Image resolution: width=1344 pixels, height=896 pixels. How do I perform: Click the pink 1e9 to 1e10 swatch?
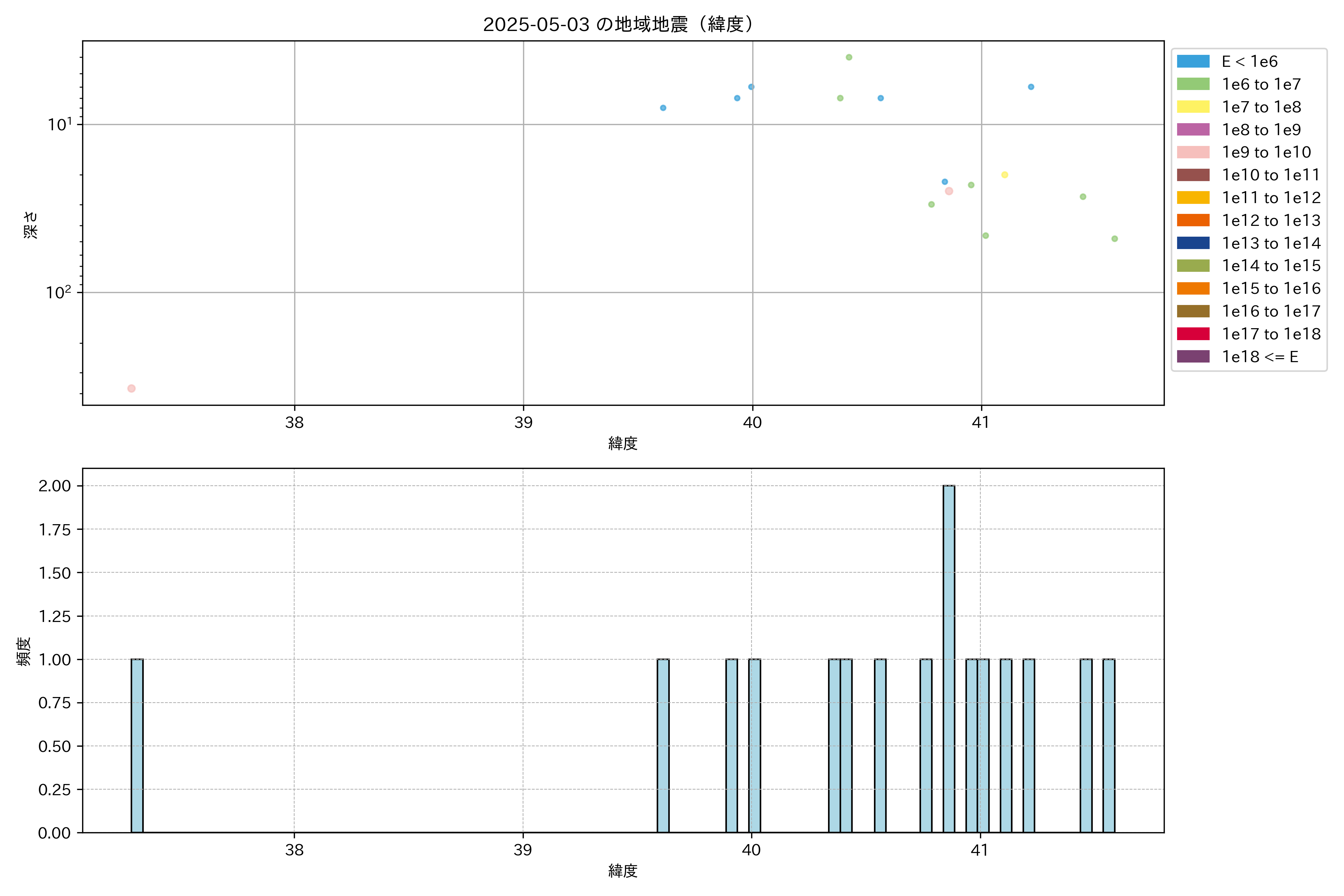(x=1192, y=152)
